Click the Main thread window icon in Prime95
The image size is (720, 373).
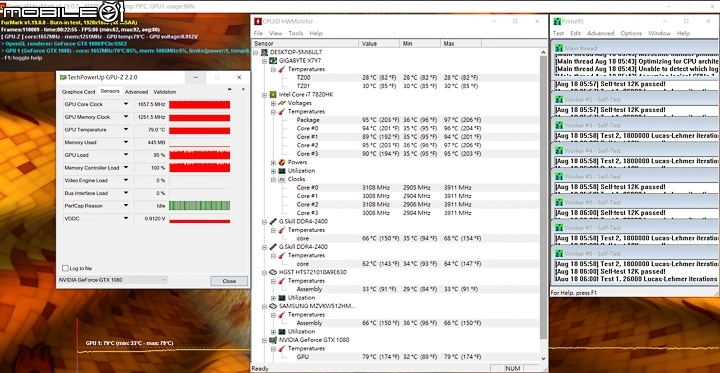click(x=559, y=48)
